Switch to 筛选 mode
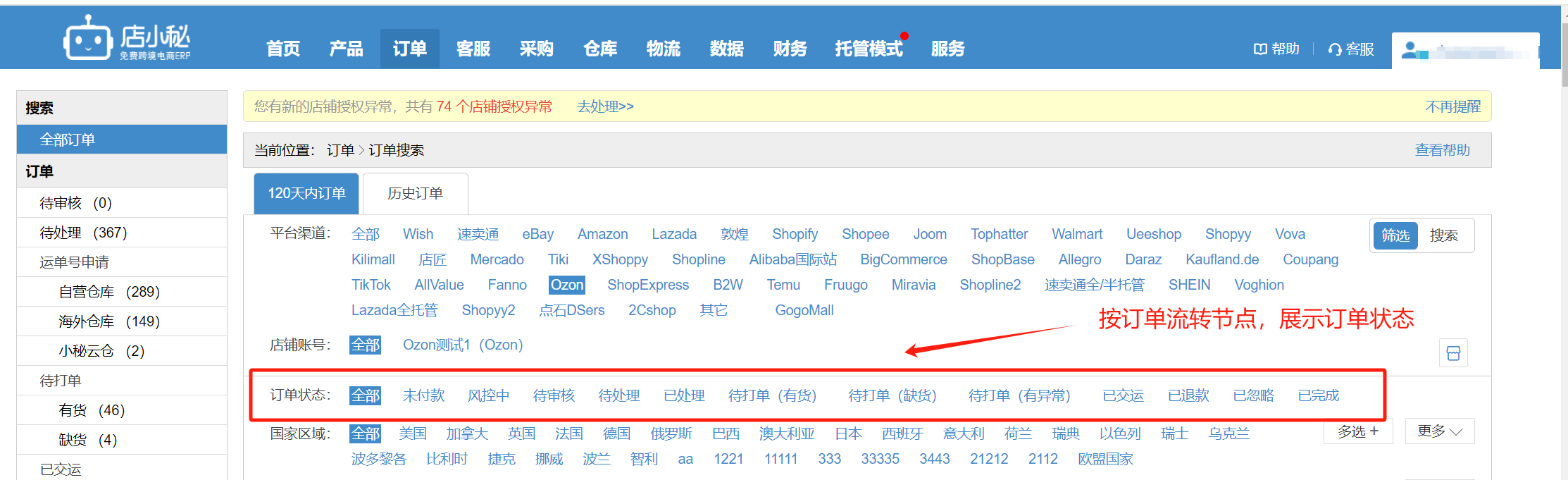Screen dimensions: 1568x480 (1395, 235)
